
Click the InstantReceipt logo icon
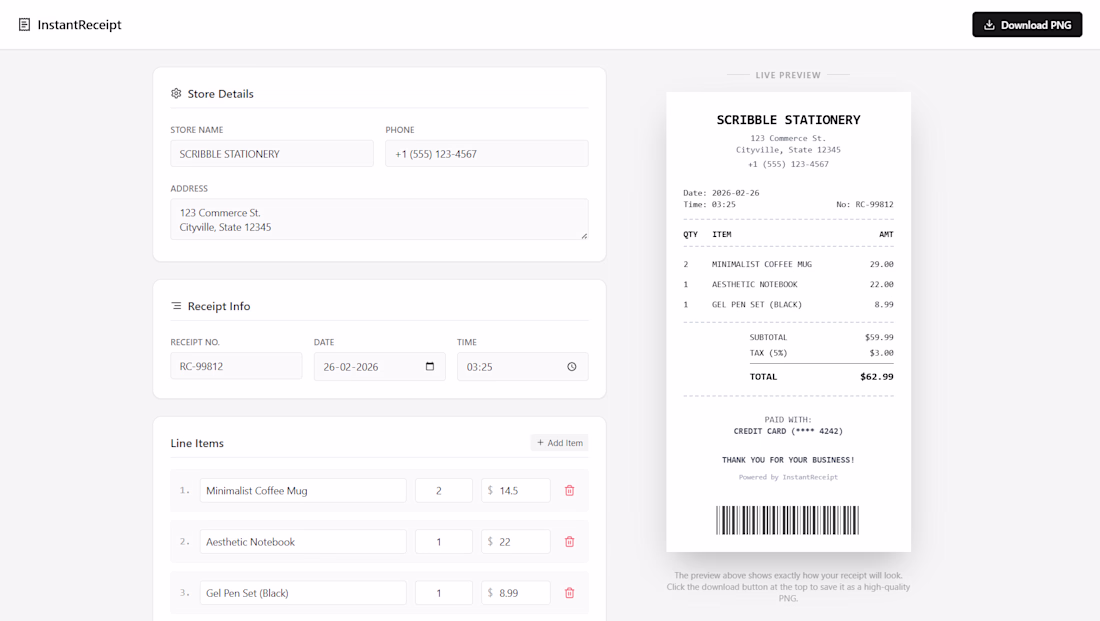(x=24, y=25)
